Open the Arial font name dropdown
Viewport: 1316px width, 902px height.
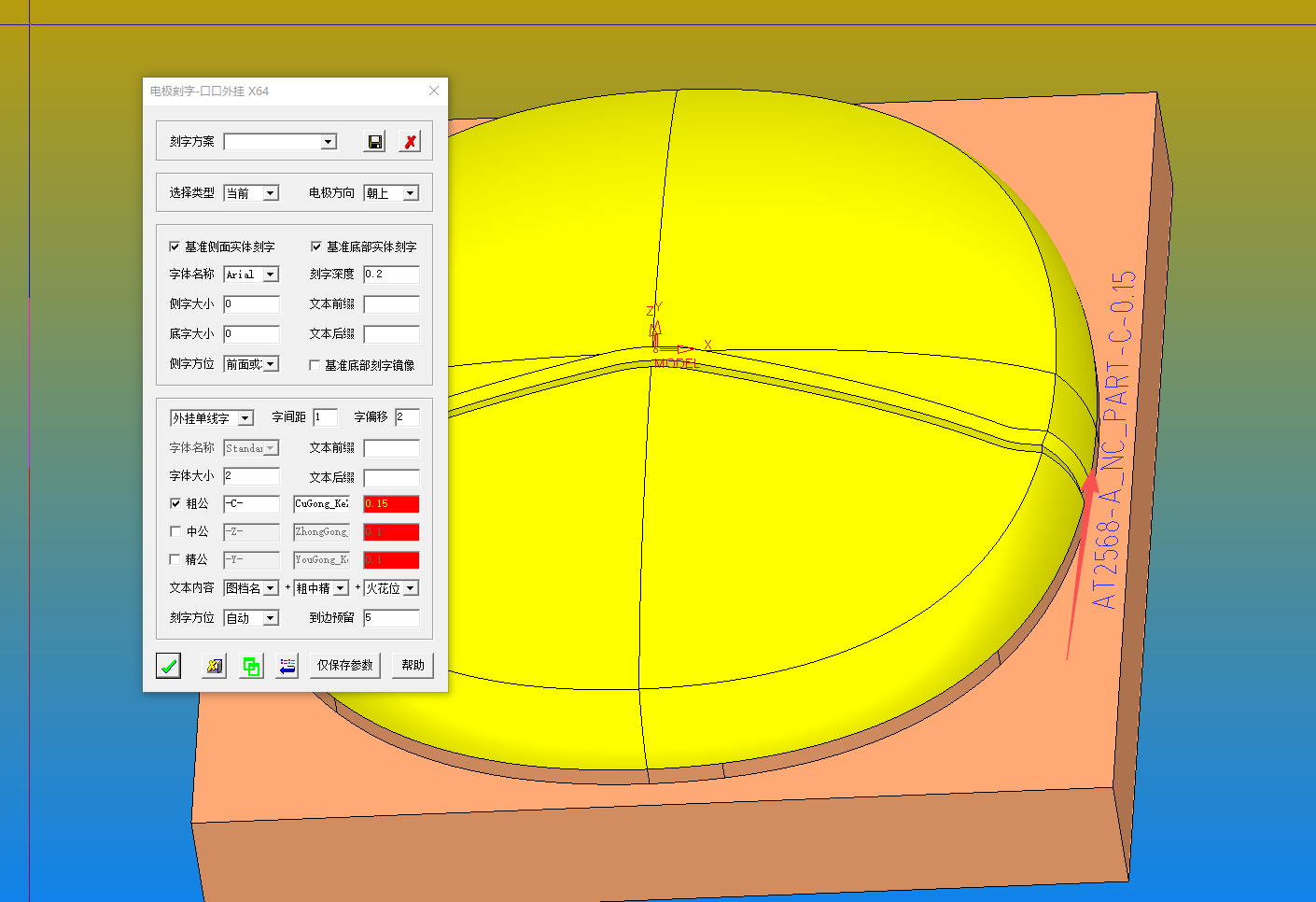270,275
